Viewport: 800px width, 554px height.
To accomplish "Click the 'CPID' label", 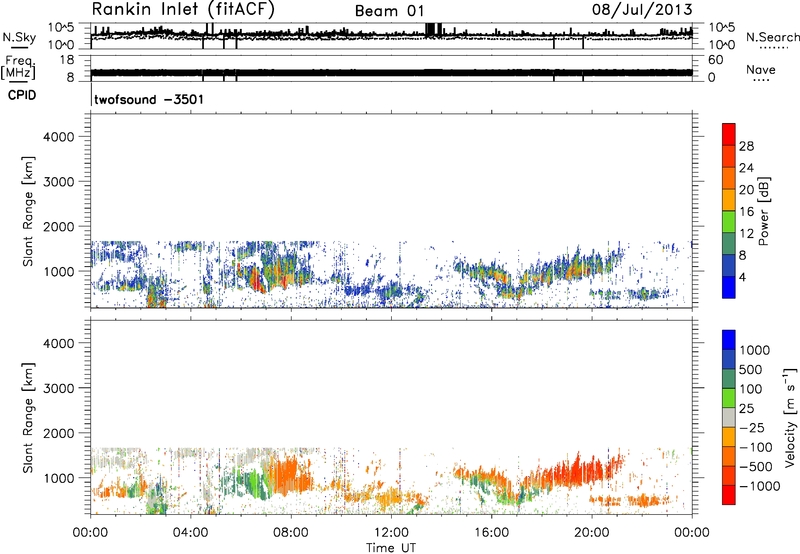I will click(22, 95).
